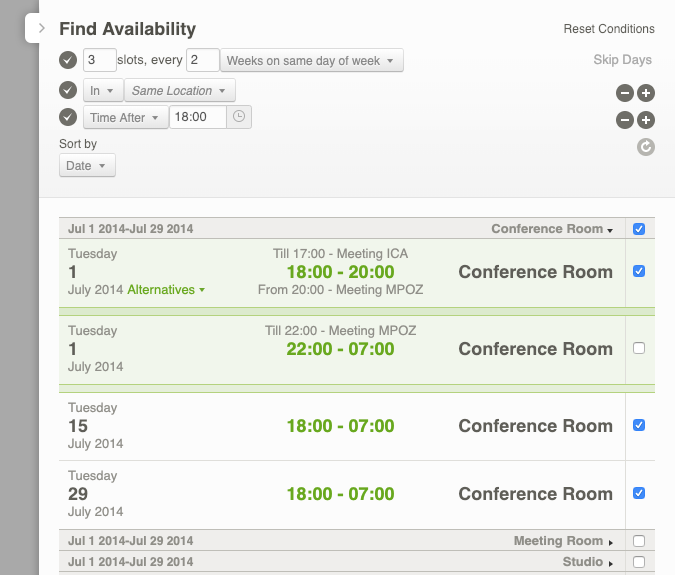Open the clock time picker
The image size is (675, 575).
239,117
